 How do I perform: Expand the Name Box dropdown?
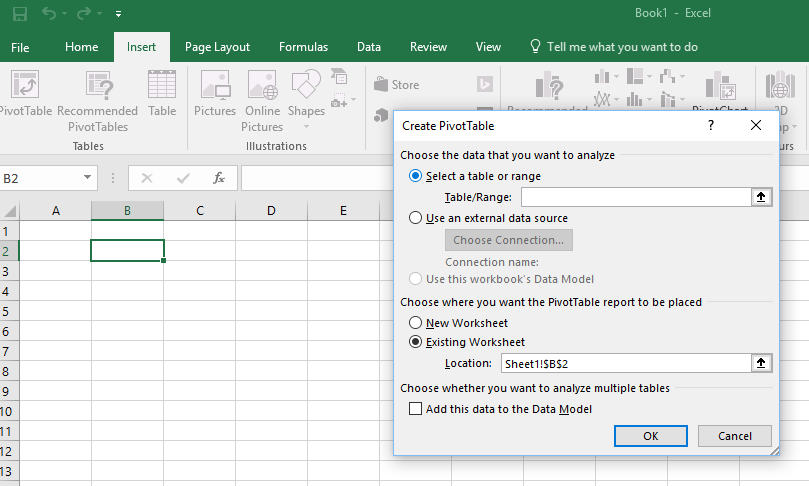point(89,178)
